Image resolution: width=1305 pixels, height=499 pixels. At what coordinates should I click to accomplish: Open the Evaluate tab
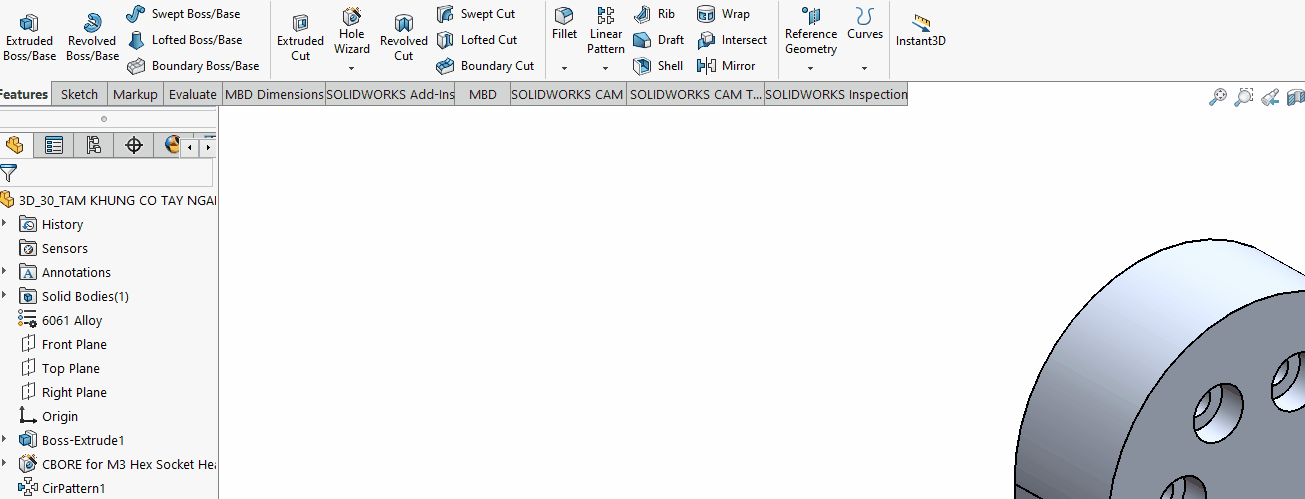click(192, 95)
